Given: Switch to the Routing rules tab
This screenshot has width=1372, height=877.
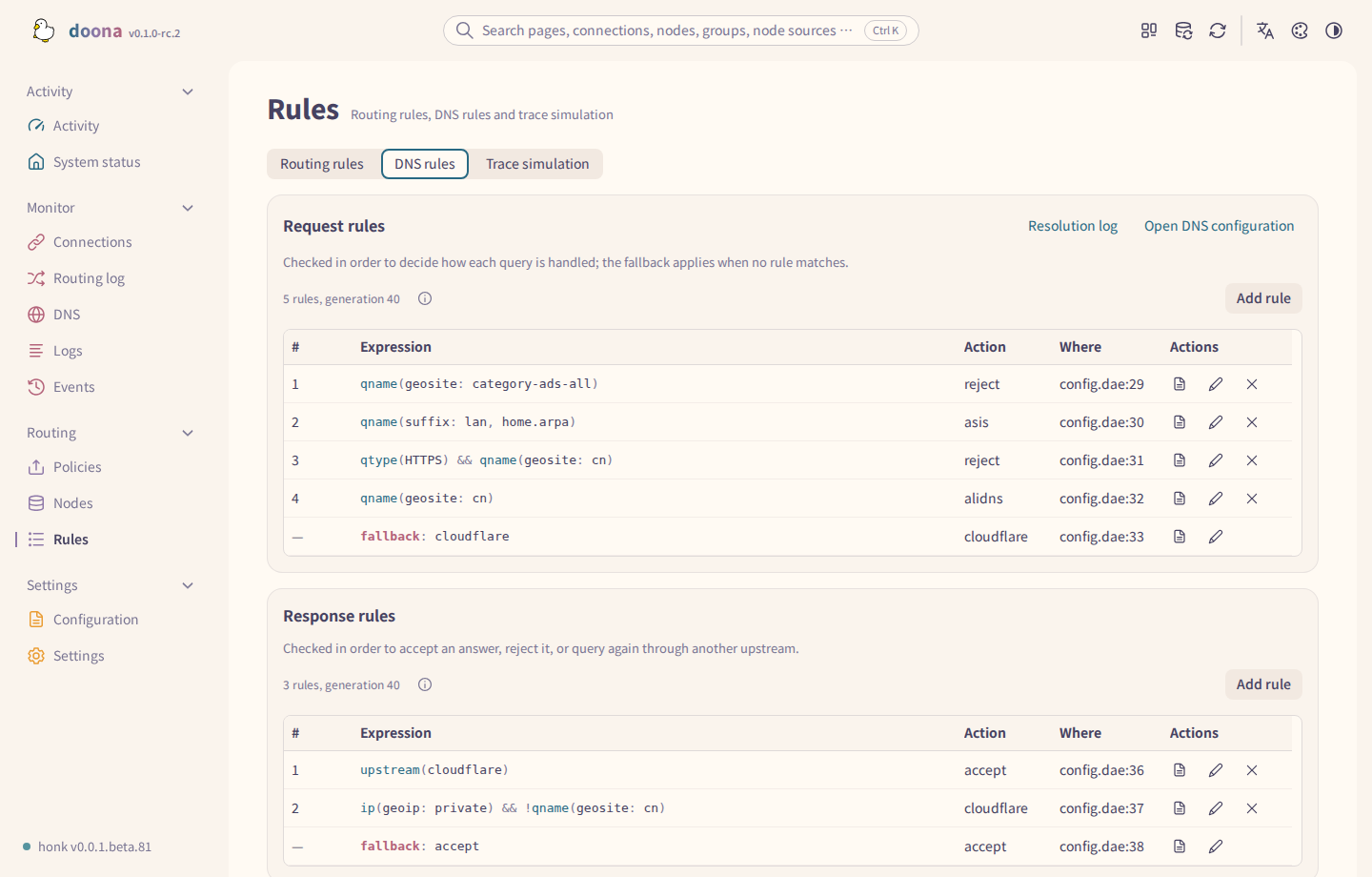Looking at the screenshot, I should (x=322, y=164).
